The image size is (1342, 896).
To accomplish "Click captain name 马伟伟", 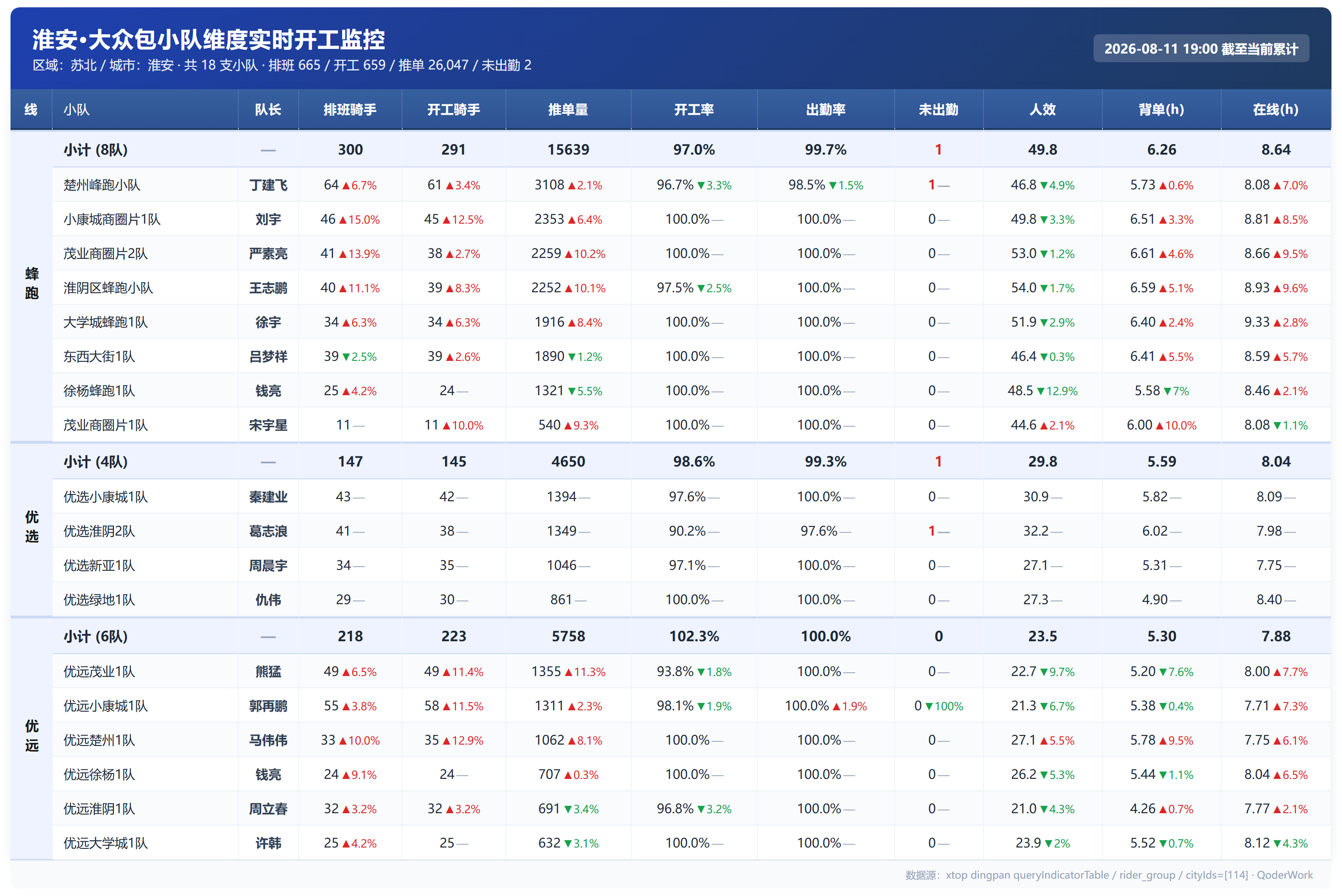I will (268, 740).
